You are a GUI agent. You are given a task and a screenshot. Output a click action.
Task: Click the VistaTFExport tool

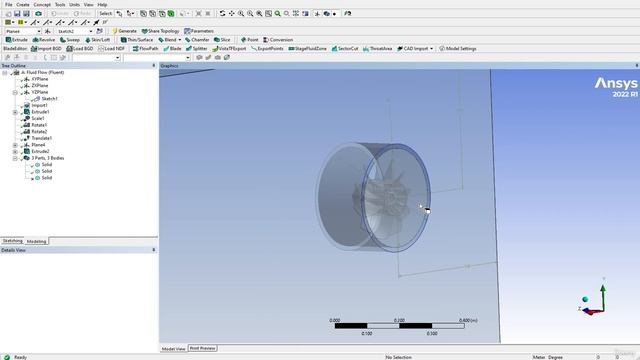coord(229,49)
